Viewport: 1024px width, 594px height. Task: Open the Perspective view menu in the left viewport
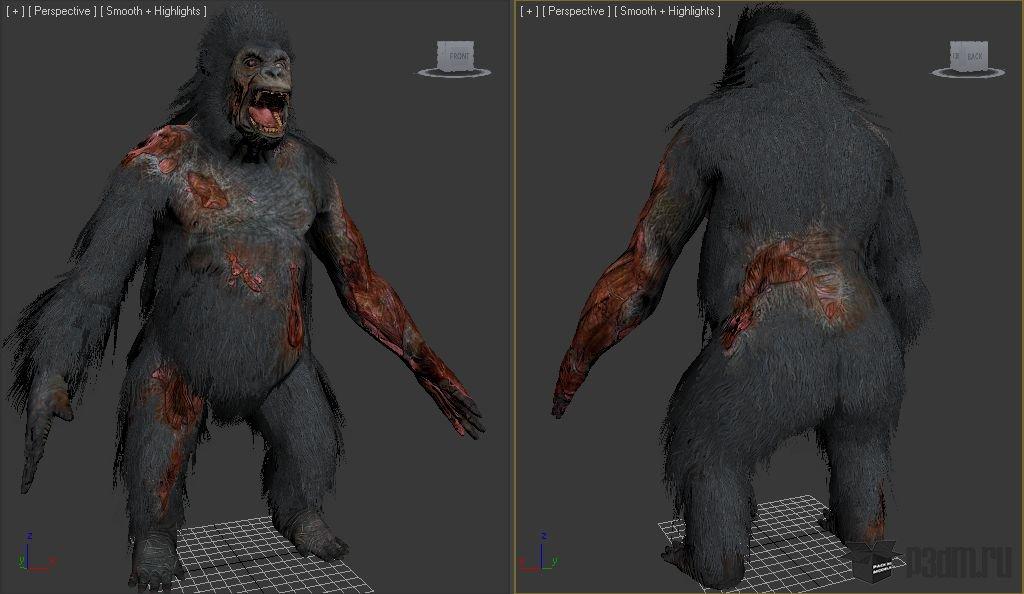tap(62, 11)
